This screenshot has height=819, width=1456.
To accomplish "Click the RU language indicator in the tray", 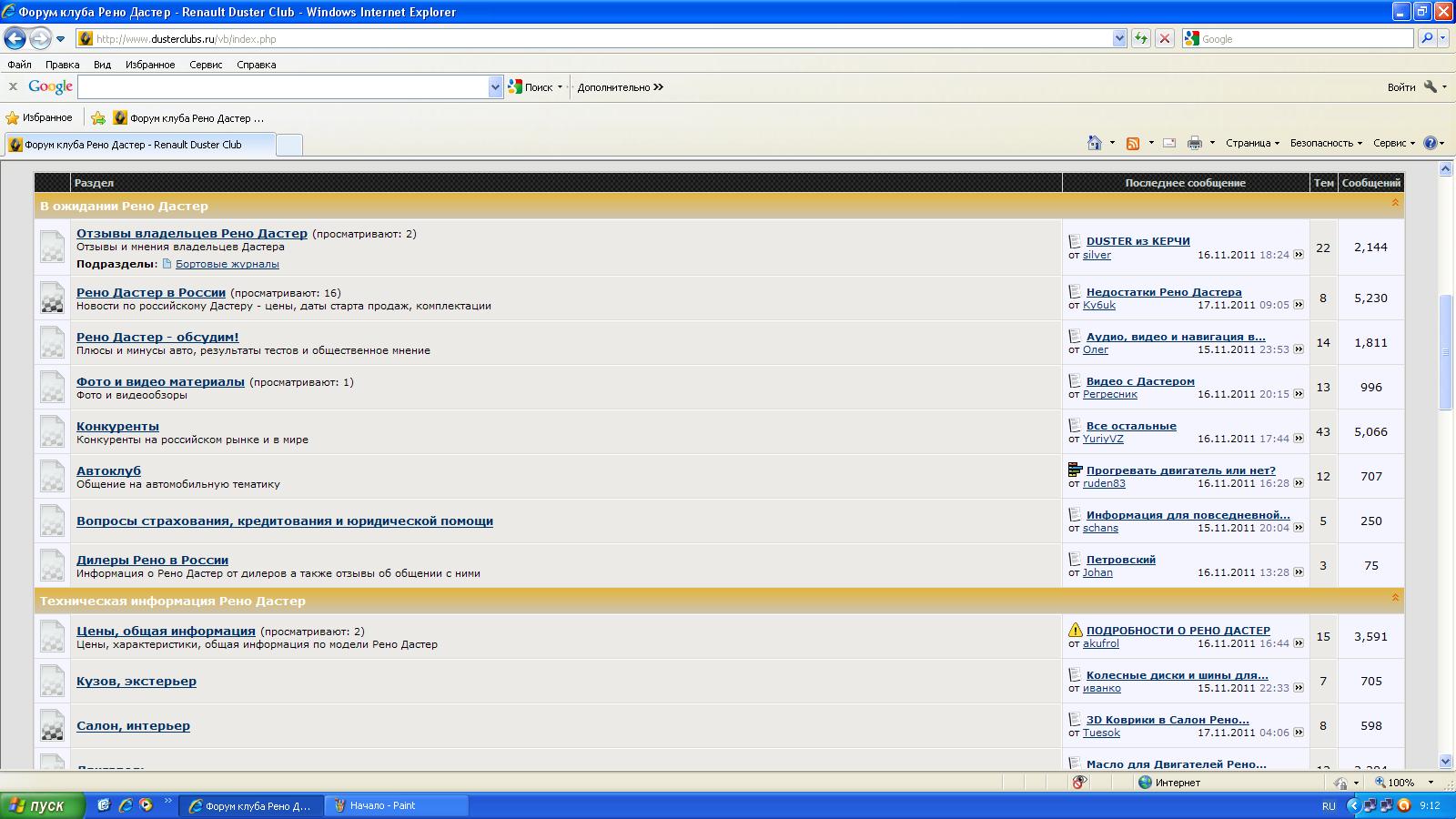I will 1329,806.
